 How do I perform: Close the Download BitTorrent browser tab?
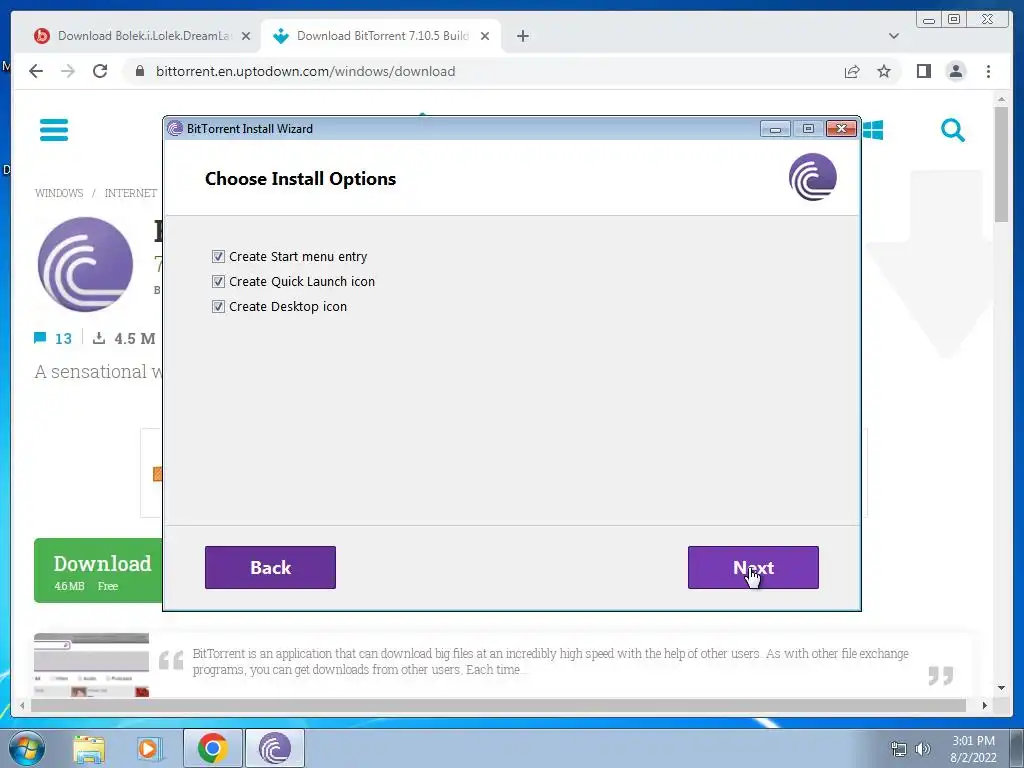click(x=485, y=36)
